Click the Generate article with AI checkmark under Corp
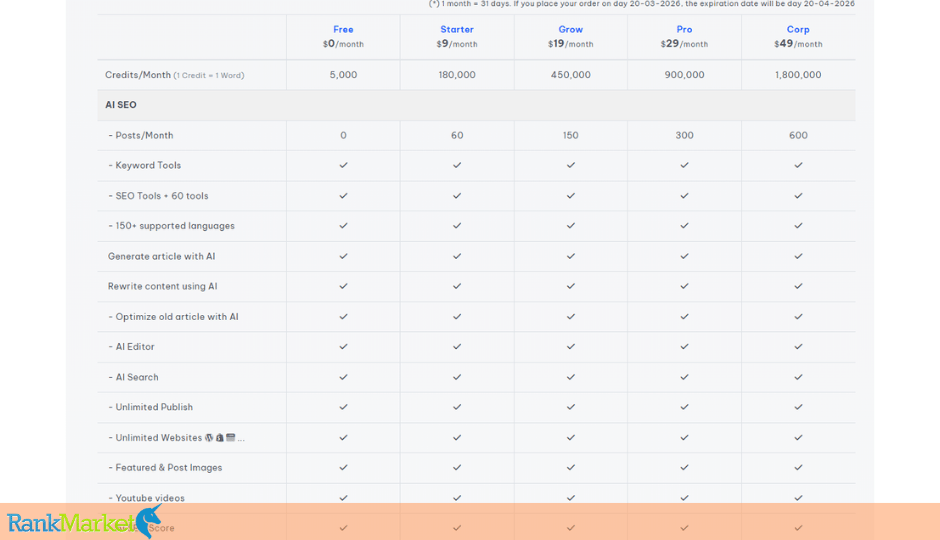 point(799,256)
